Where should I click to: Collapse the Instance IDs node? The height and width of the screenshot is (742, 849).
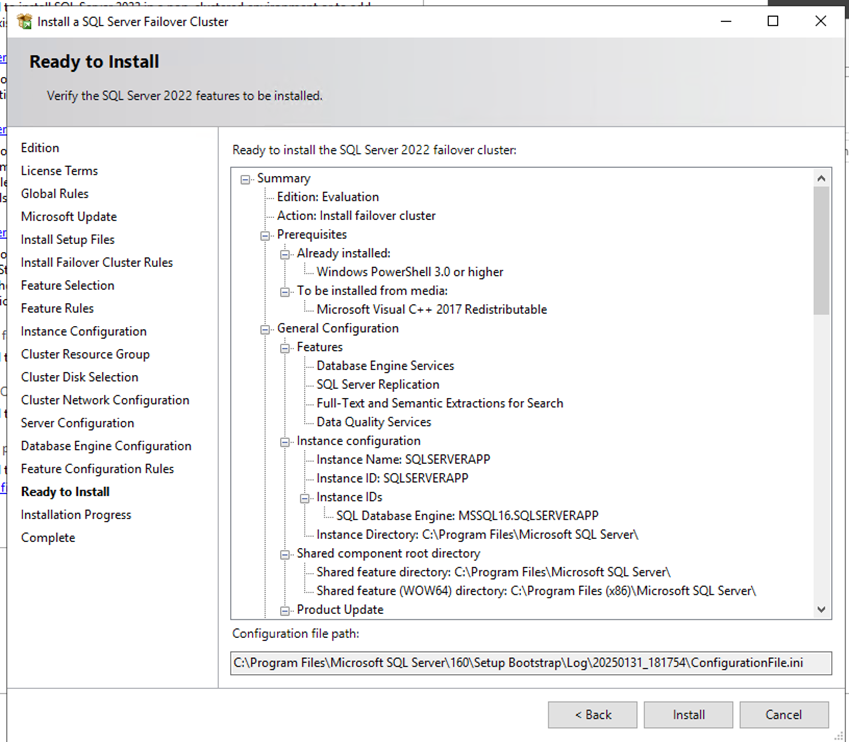pos(305,498)
